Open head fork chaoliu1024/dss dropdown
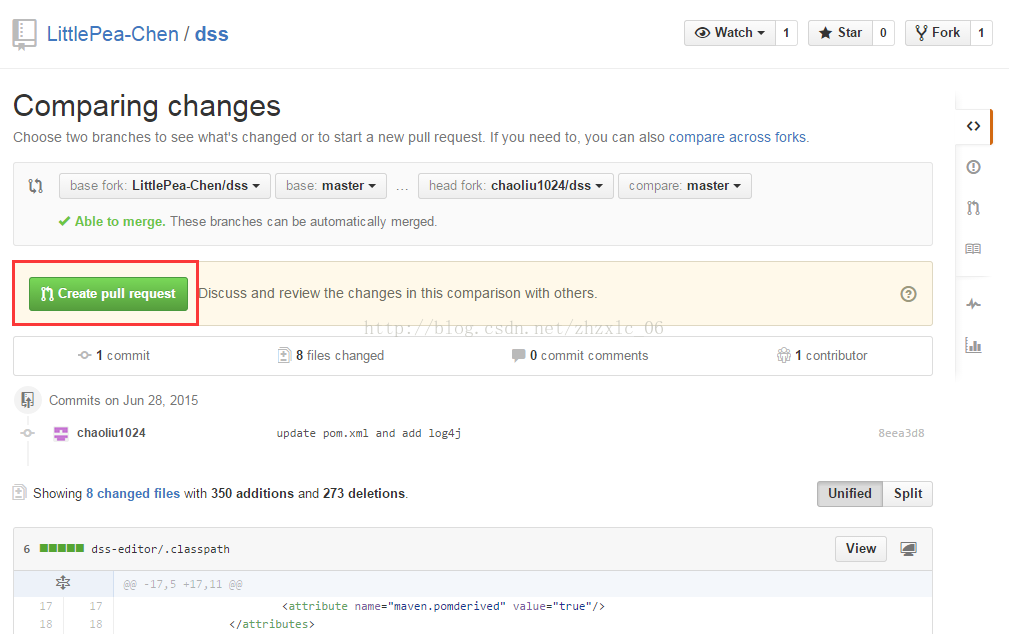Screen dimensions: 1009x634 pyautogui.click(x=515, y=186)
